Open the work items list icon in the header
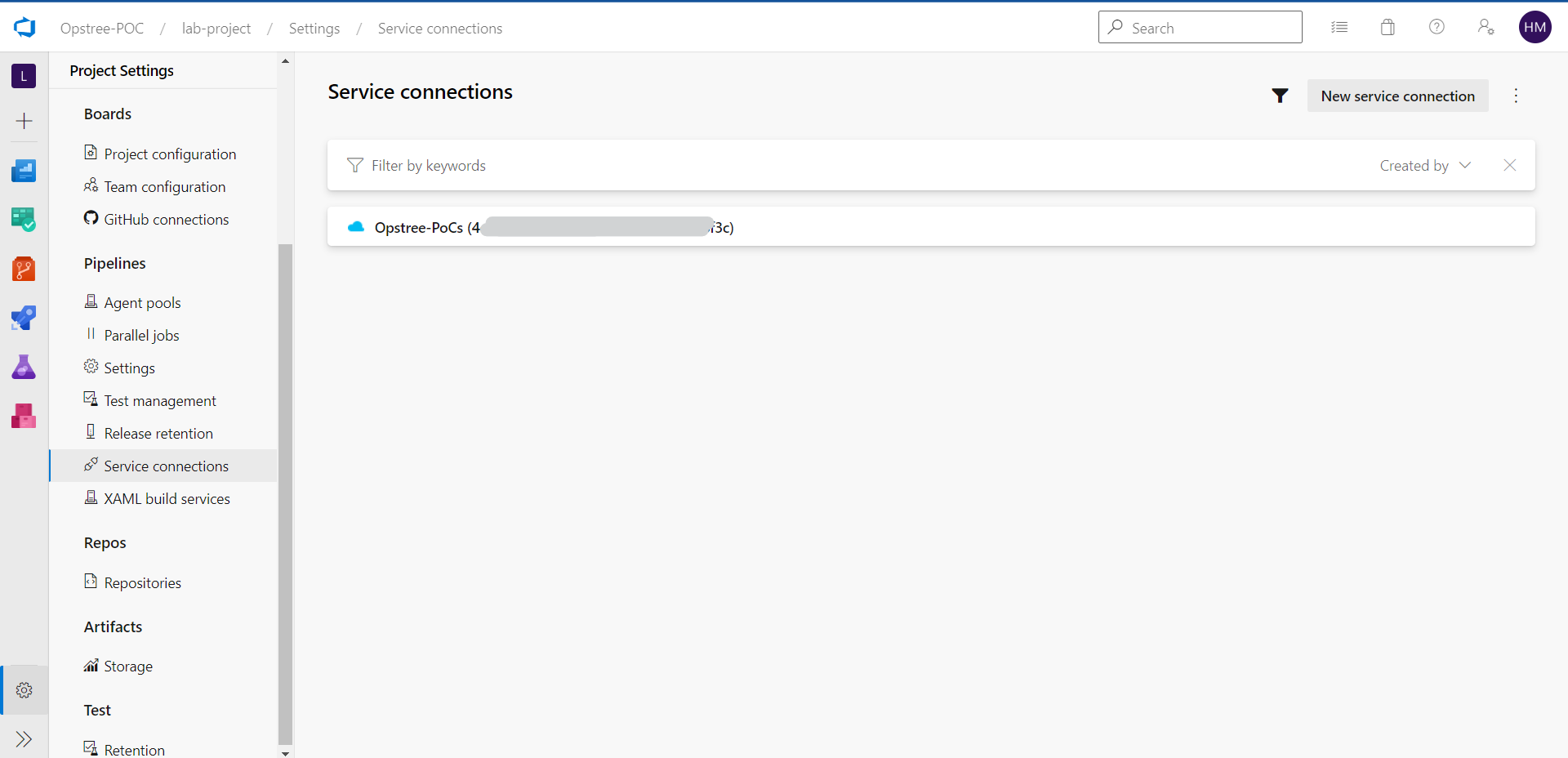 (x=1339, y=27)
